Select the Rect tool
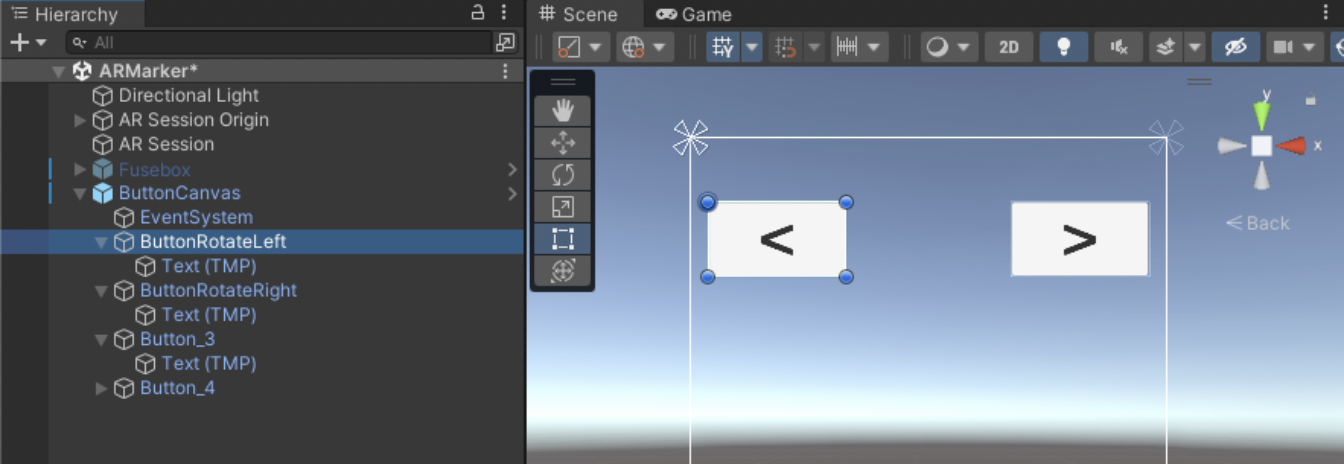The height and width of the screenshot is (464, 1344). pos(563,239)
